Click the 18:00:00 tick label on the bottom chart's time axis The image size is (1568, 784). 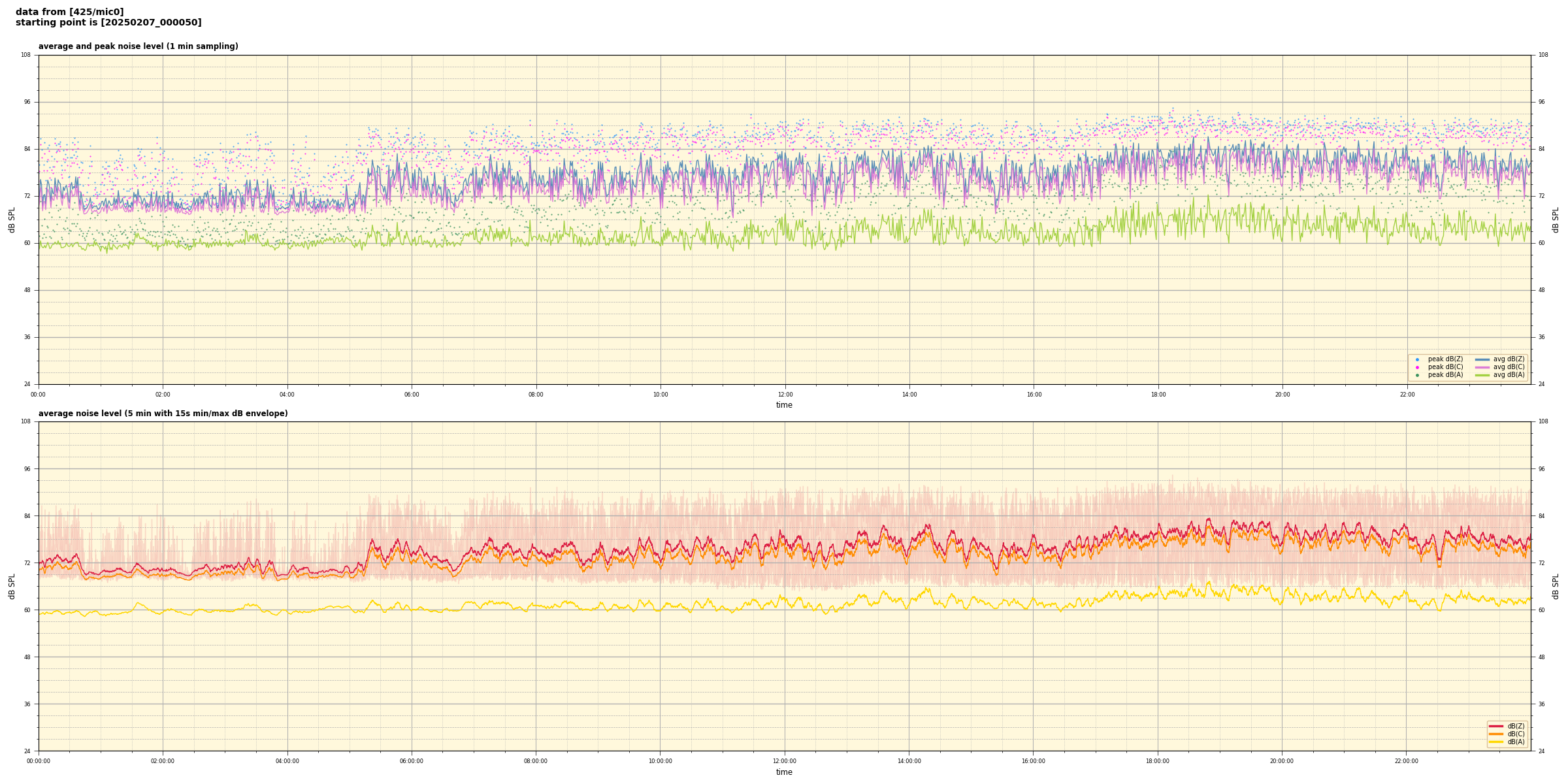[1158, 761]
